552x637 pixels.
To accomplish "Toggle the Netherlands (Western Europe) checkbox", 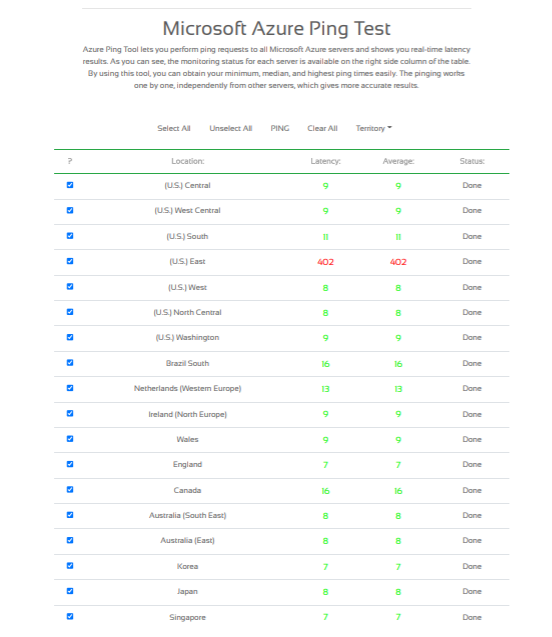I will pos(70,388).
